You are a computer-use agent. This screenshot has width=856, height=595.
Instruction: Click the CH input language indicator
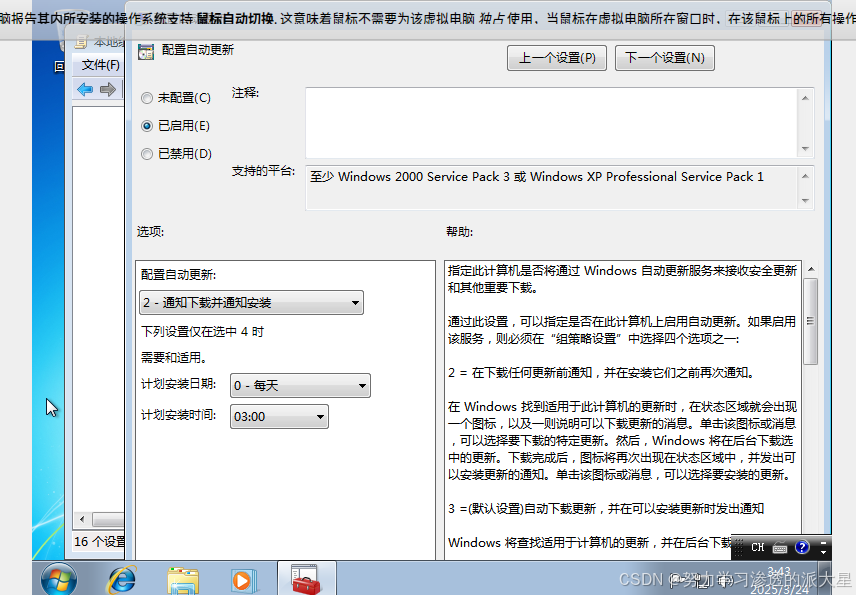(x=757, y=548)
